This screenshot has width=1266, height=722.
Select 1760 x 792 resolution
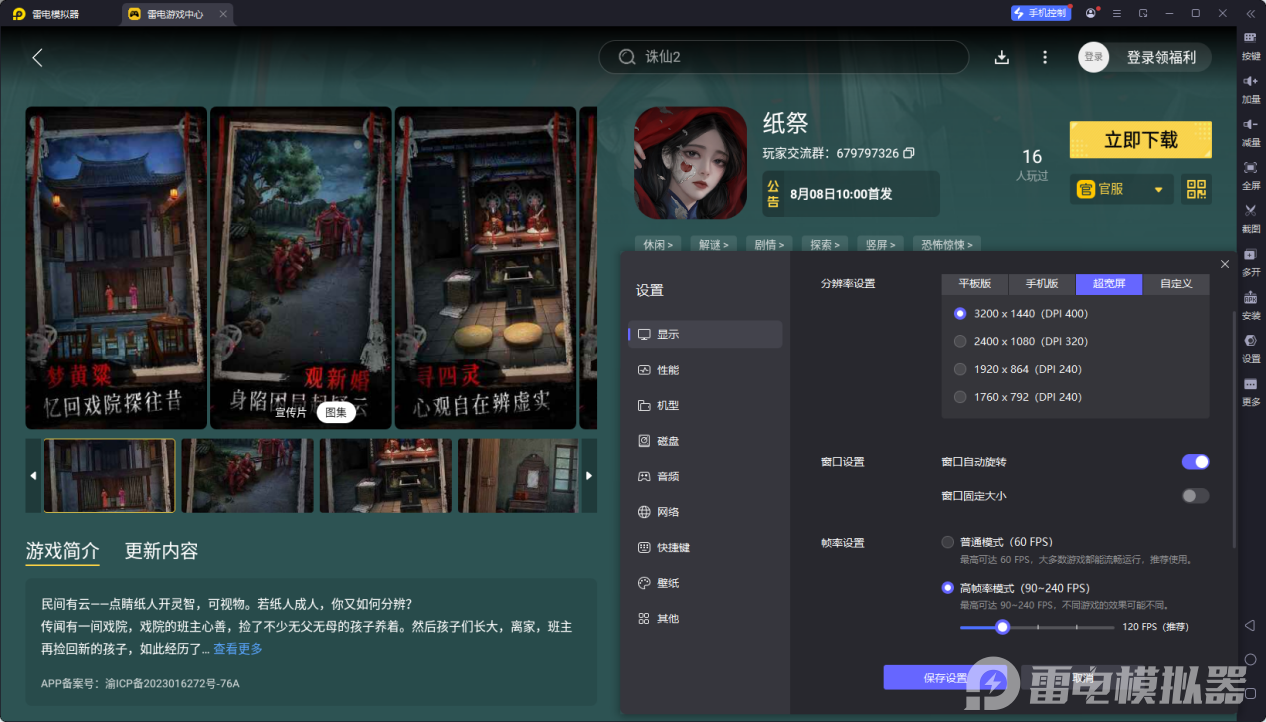click(960, 397)
